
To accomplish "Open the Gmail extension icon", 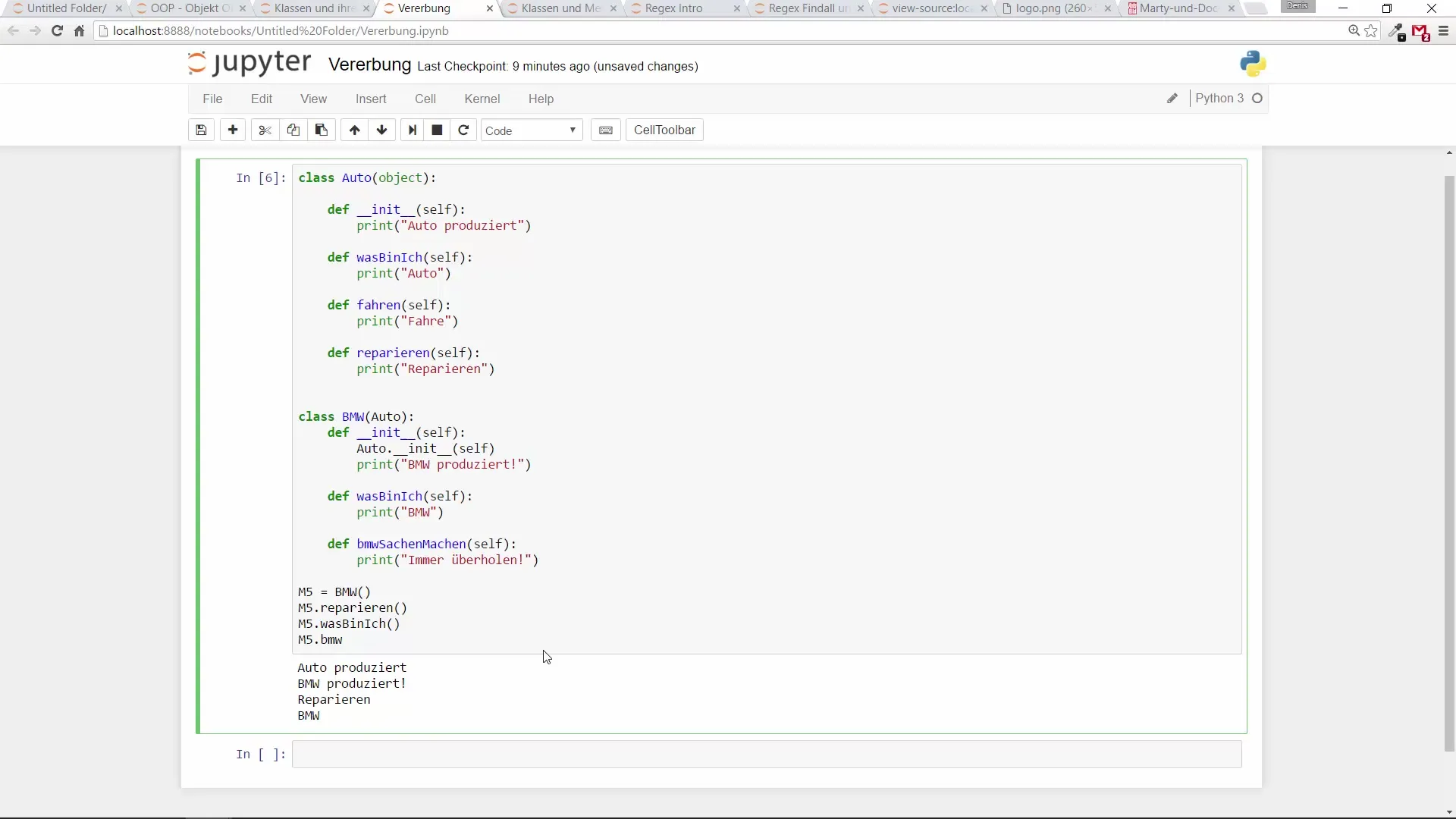I will click(x=1420, y=33).
